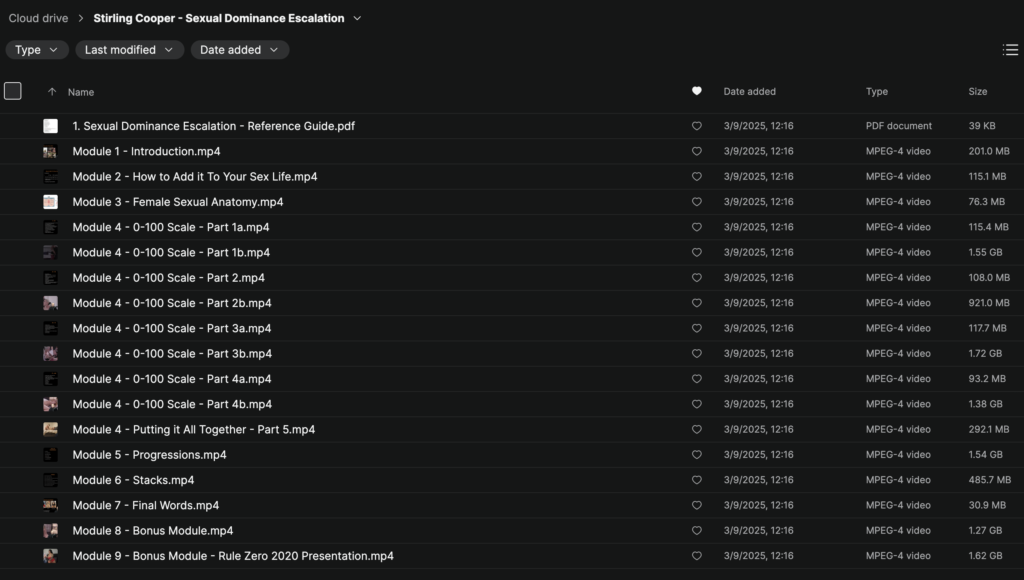Expand the chevron beside the folder title

coord(356,17)
